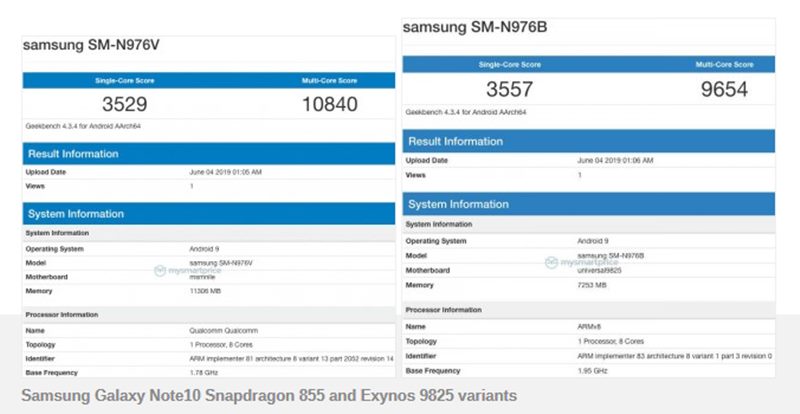Click Memory label in SM-N976B panel
Viewport: 800px width, 414px height.
click(419, 285)
